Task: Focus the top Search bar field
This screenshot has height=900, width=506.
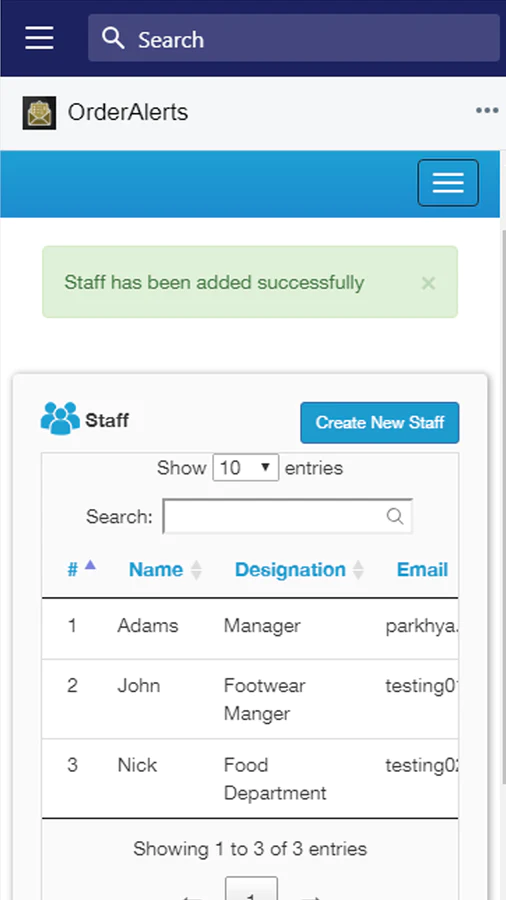Action: [294, 38]
